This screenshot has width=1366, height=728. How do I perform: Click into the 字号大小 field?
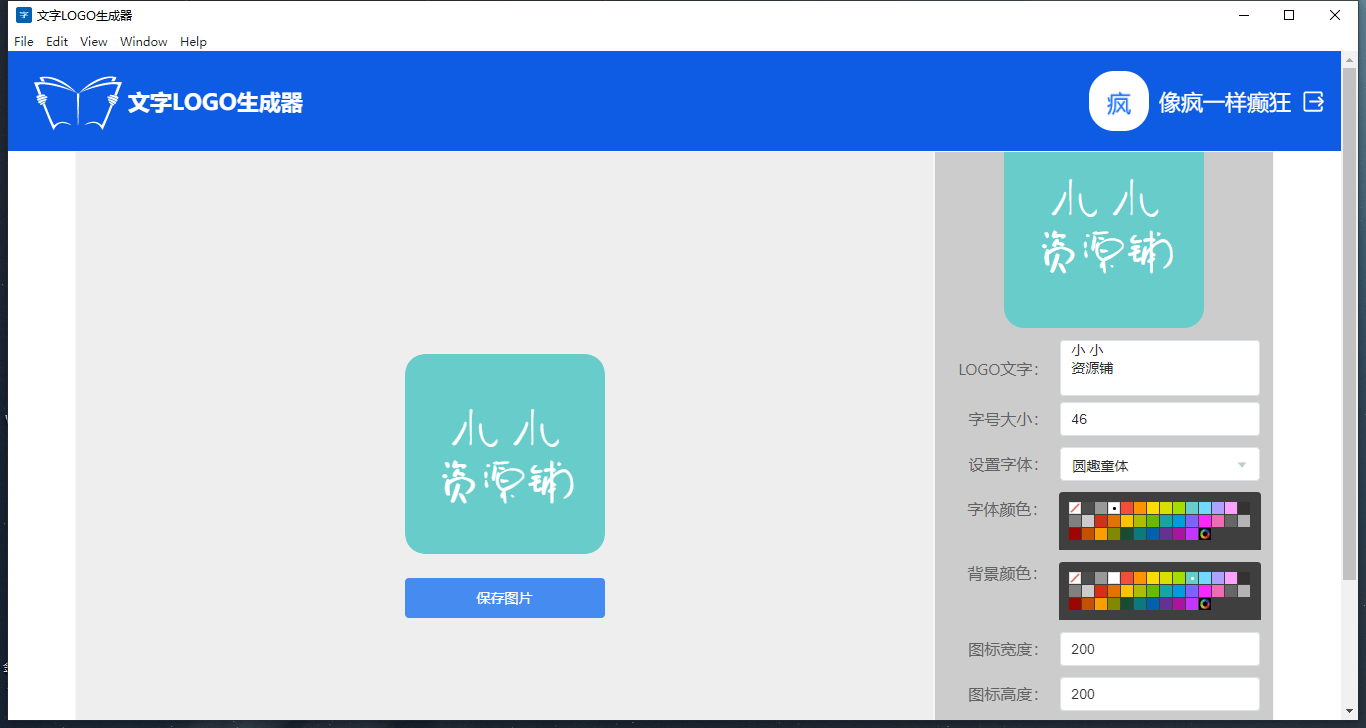click(1159, 419)
